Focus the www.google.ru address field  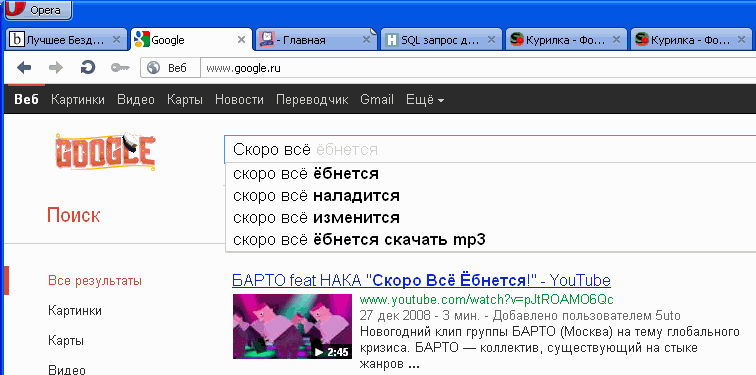tap(477, 68)
